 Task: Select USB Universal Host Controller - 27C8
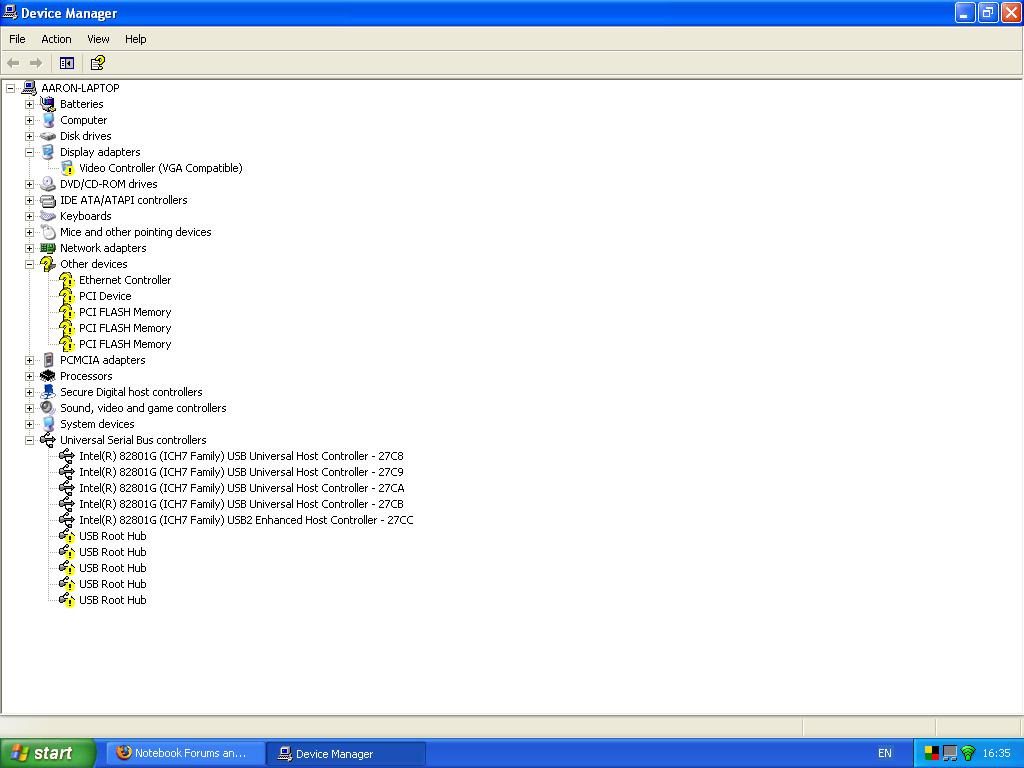click(x=241, y=456)
